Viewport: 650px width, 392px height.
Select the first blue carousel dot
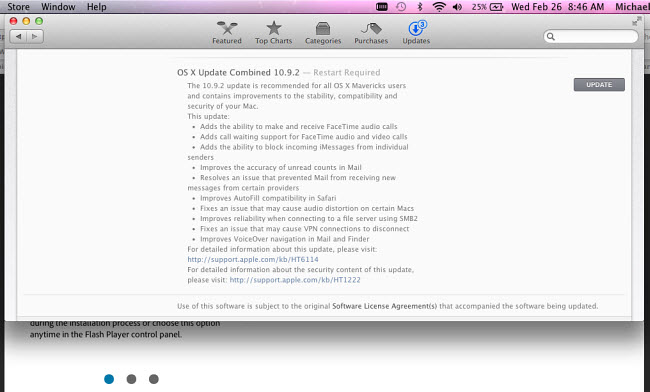(109, 379)
